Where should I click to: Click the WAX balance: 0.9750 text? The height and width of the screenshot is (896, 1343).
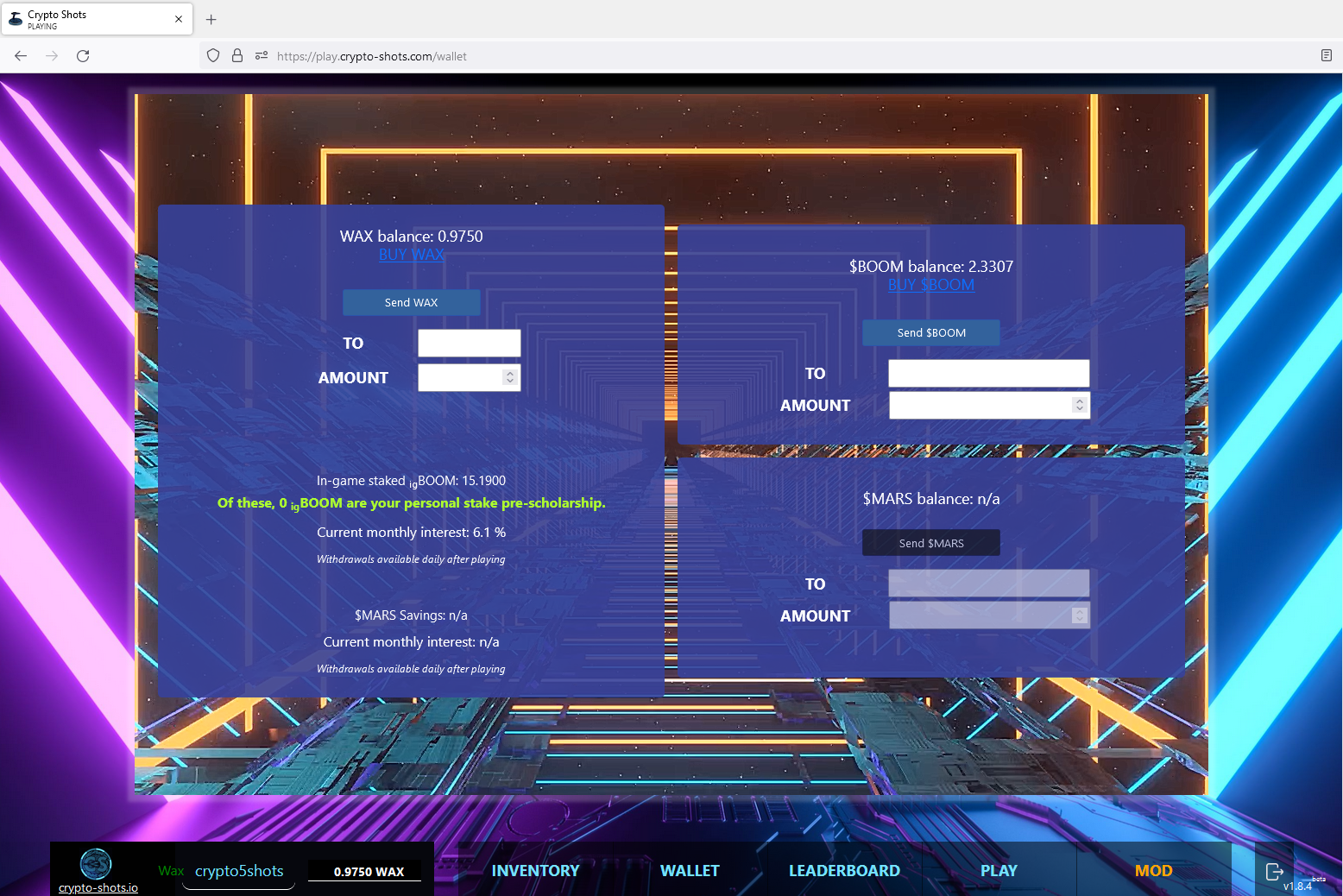(412, 237)
